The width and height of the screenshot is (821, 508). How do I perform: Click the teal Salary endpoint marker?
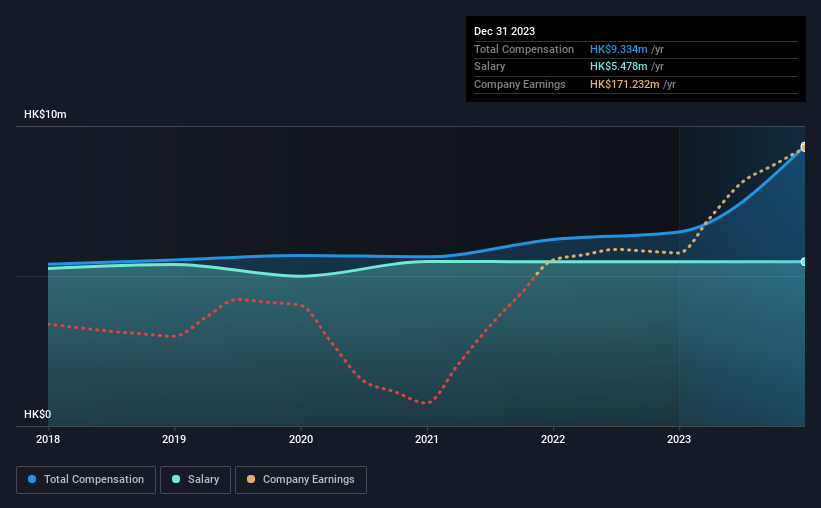click(x=803, y=261)
